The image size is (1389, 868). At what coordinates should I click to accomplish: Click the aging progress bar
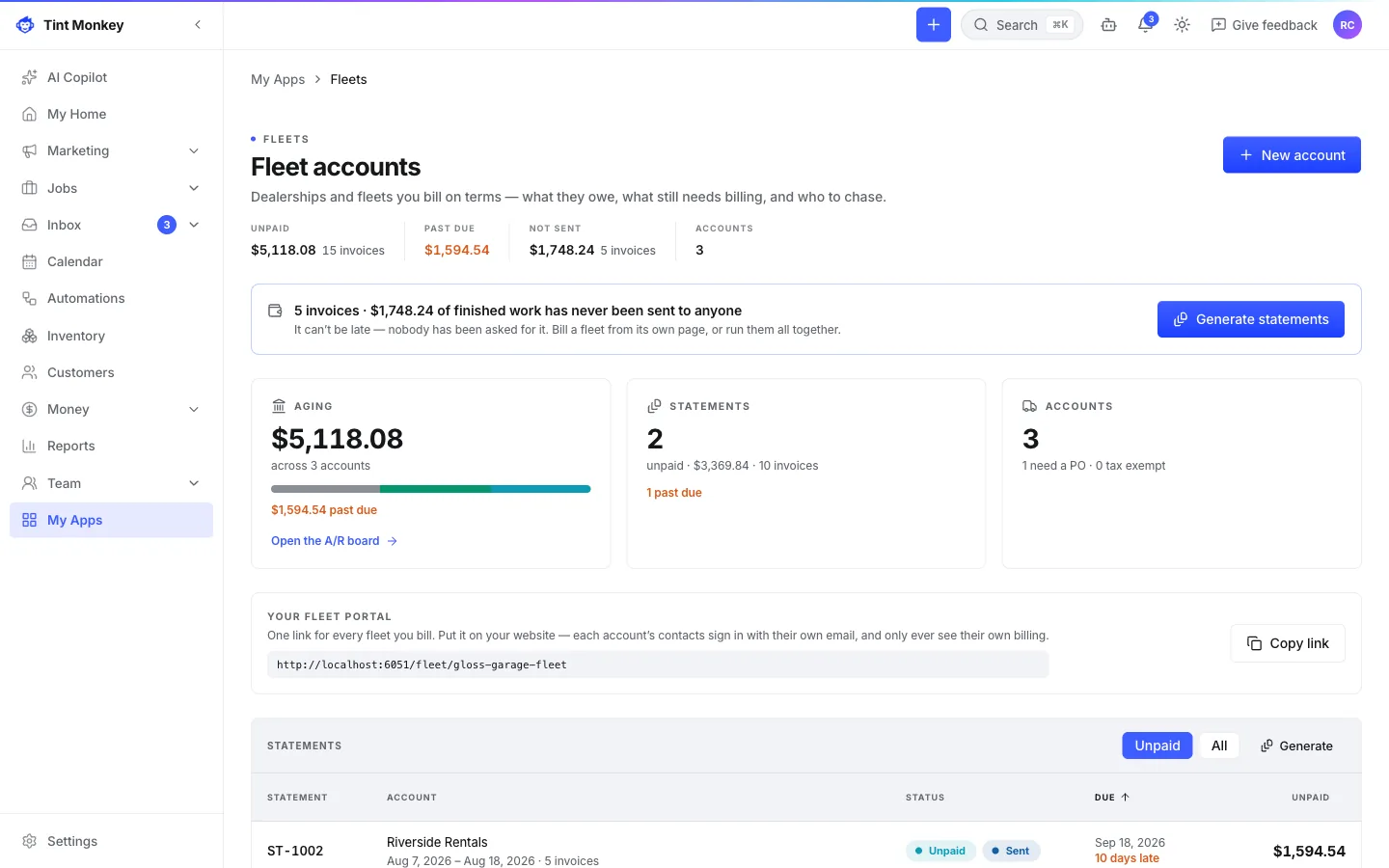click(x=430, y=489)
